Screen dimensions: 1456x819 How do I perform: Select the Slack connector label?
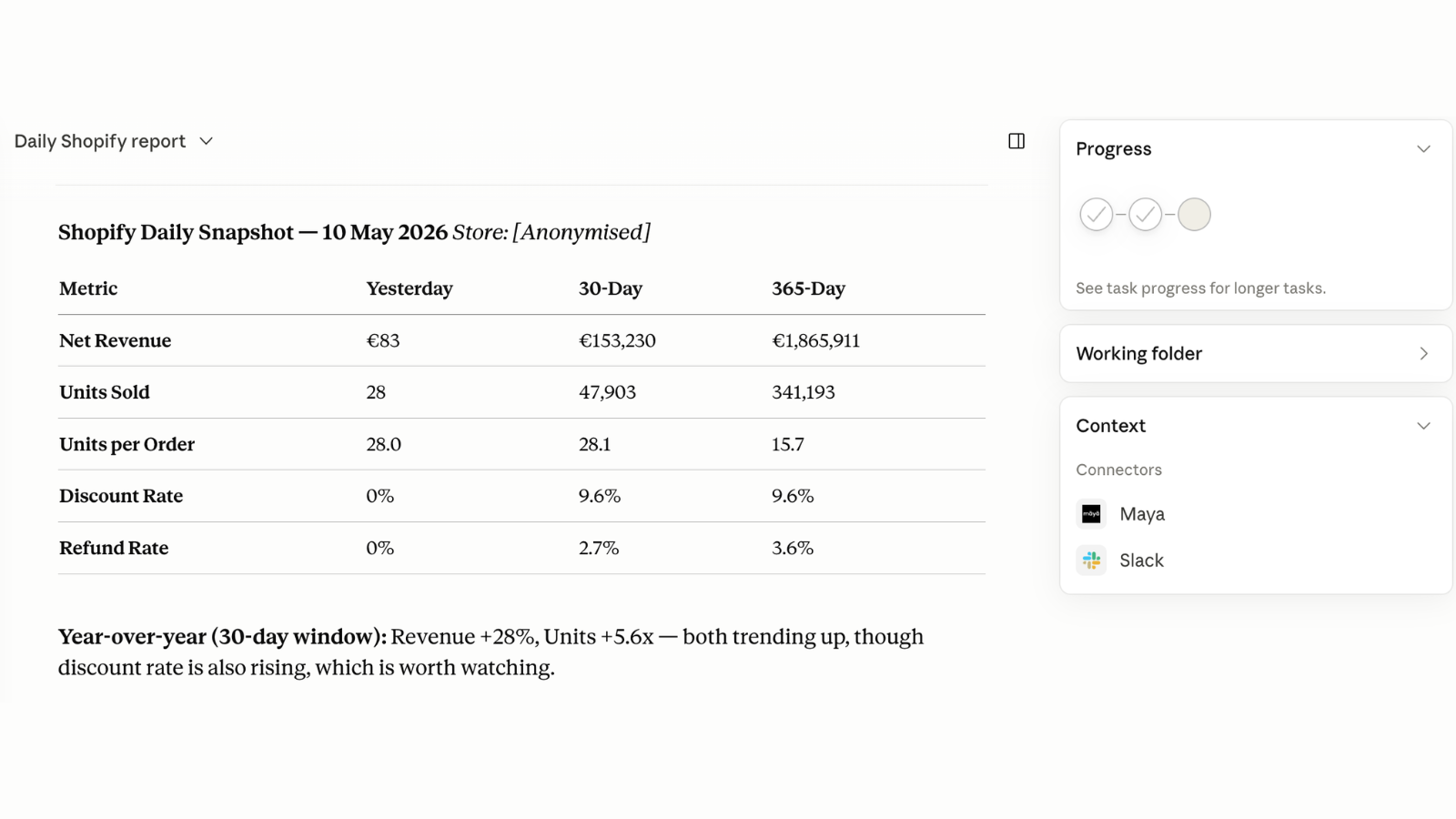click(1141, 561)
